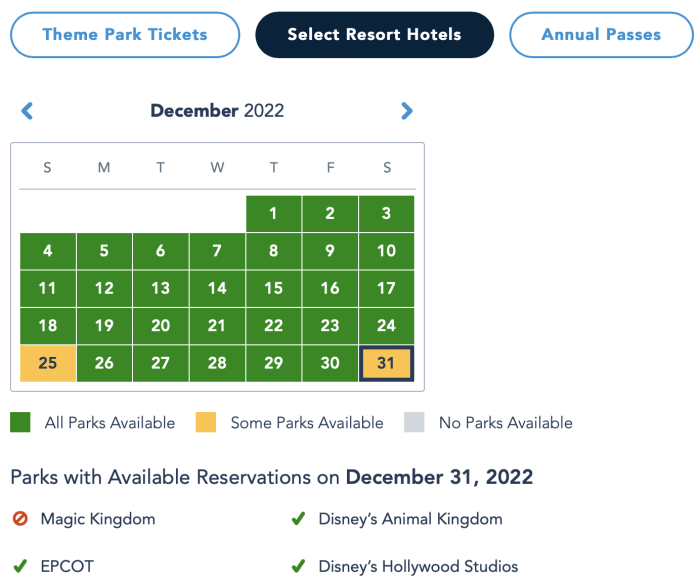Pick December 20 in the calendar

click(161, 326)
